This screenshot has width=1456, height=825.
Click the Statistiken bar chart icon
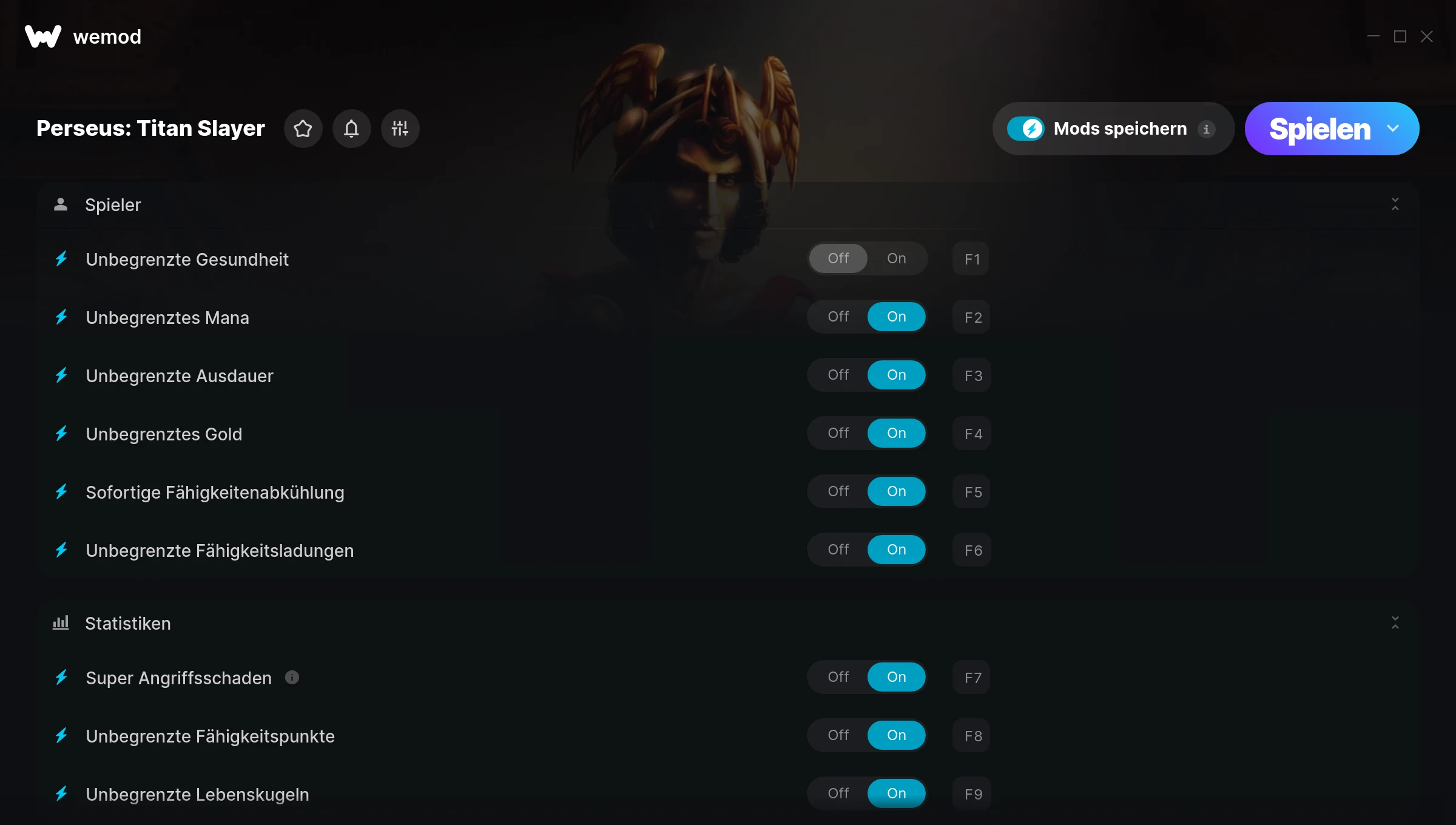point(61,623)
